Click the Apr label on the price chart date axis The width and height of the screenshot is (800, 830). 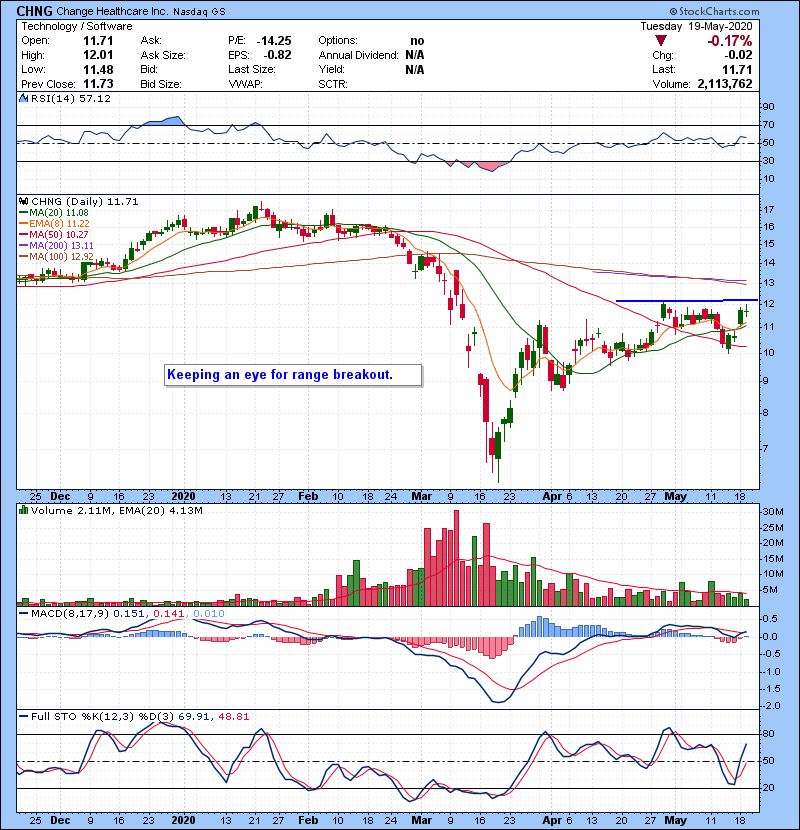pos(552,497)
